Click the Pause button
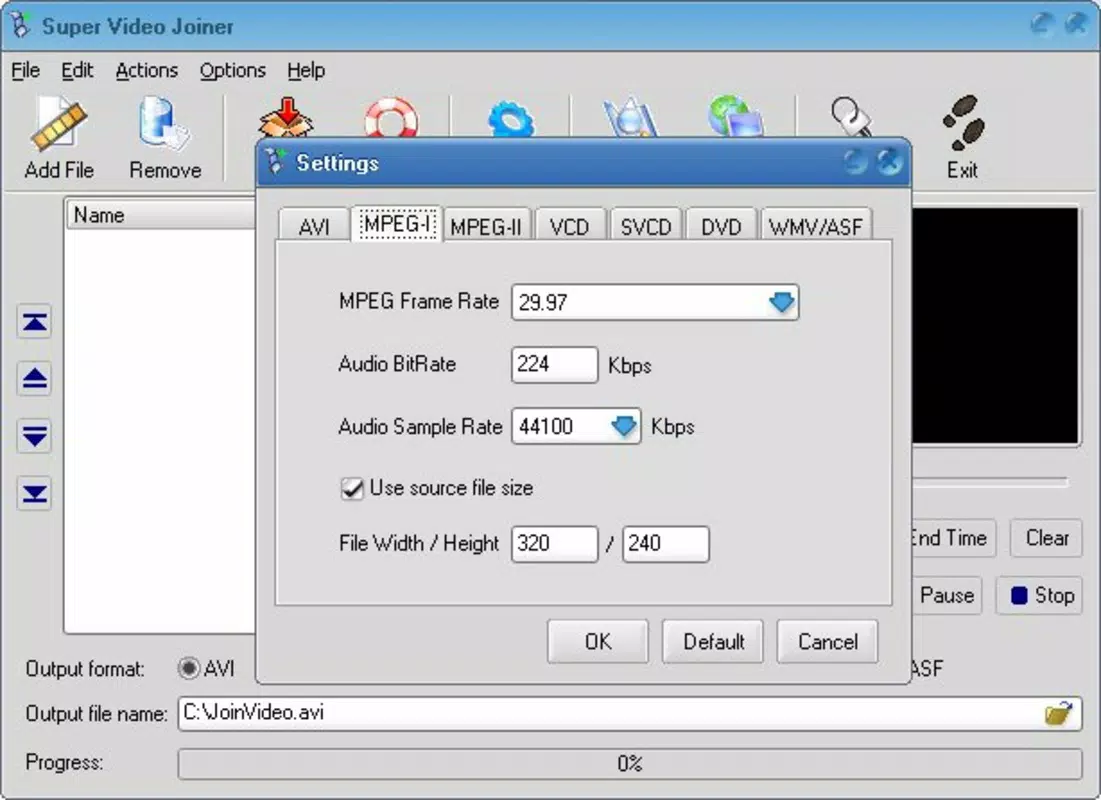Screen dimensions: 1101x800 [946, 596]
